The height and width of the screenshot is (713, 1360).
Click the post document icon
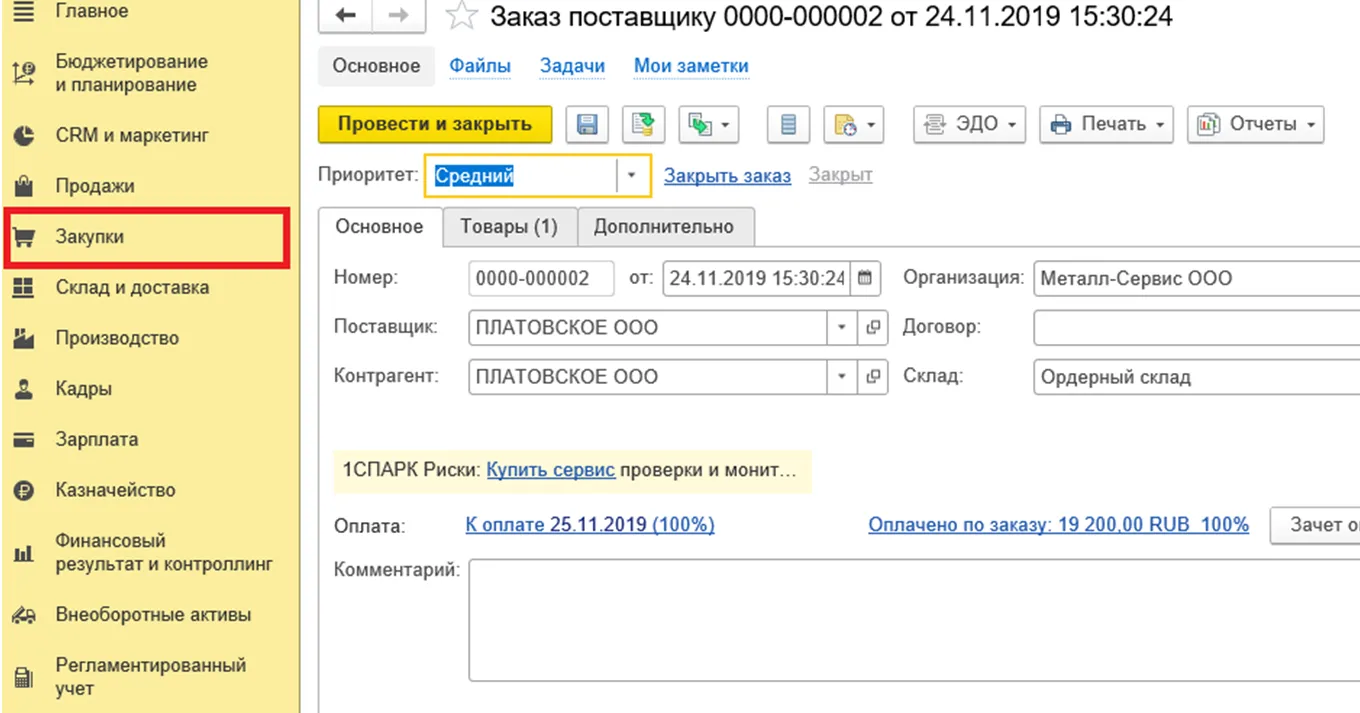[x=643, y=125]
